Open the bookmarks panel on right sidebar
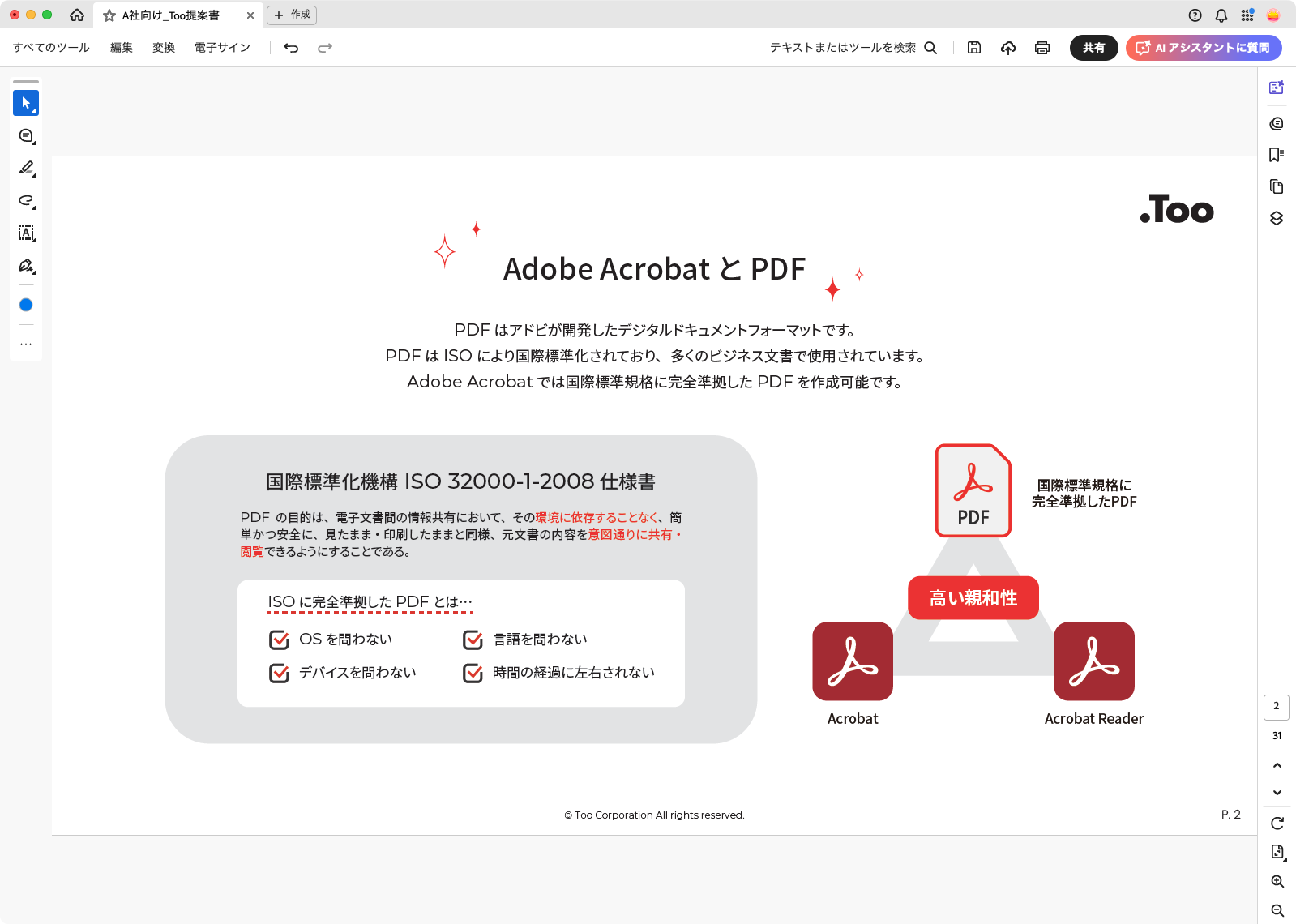 [x=1277, y=155]
